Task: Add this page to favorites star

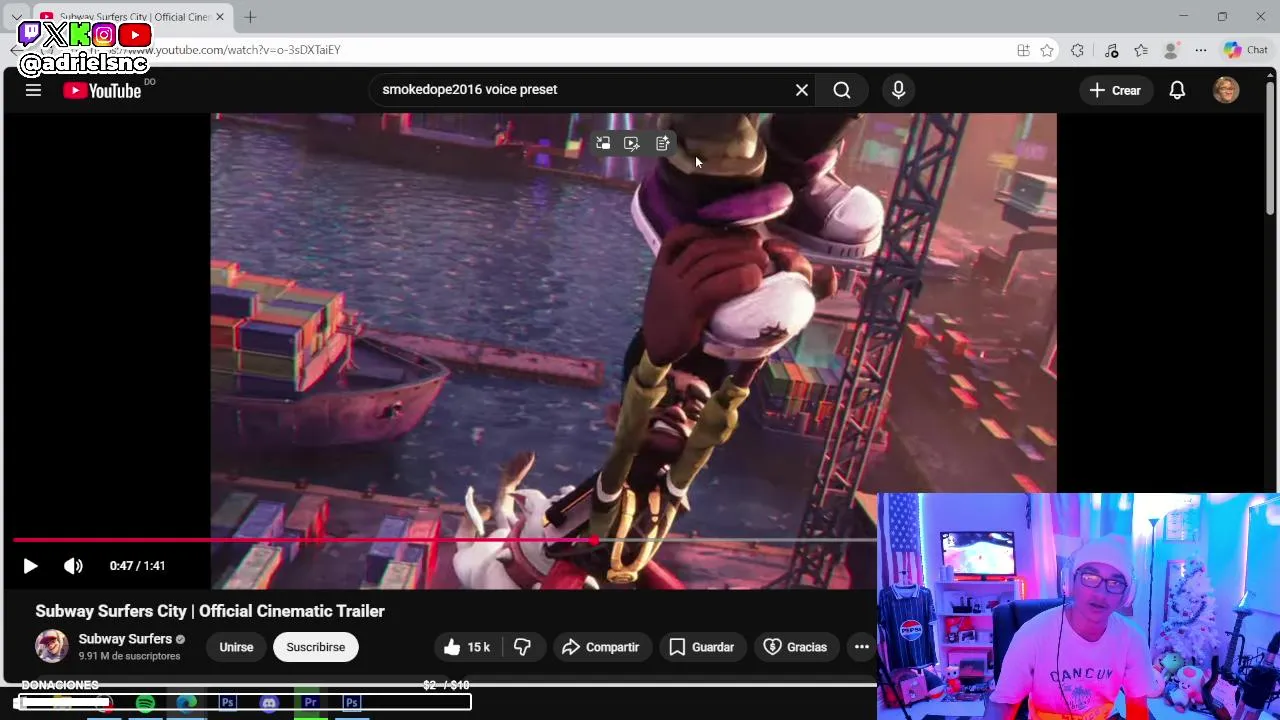Action: pyautogui.click(x=1047, y=50)
